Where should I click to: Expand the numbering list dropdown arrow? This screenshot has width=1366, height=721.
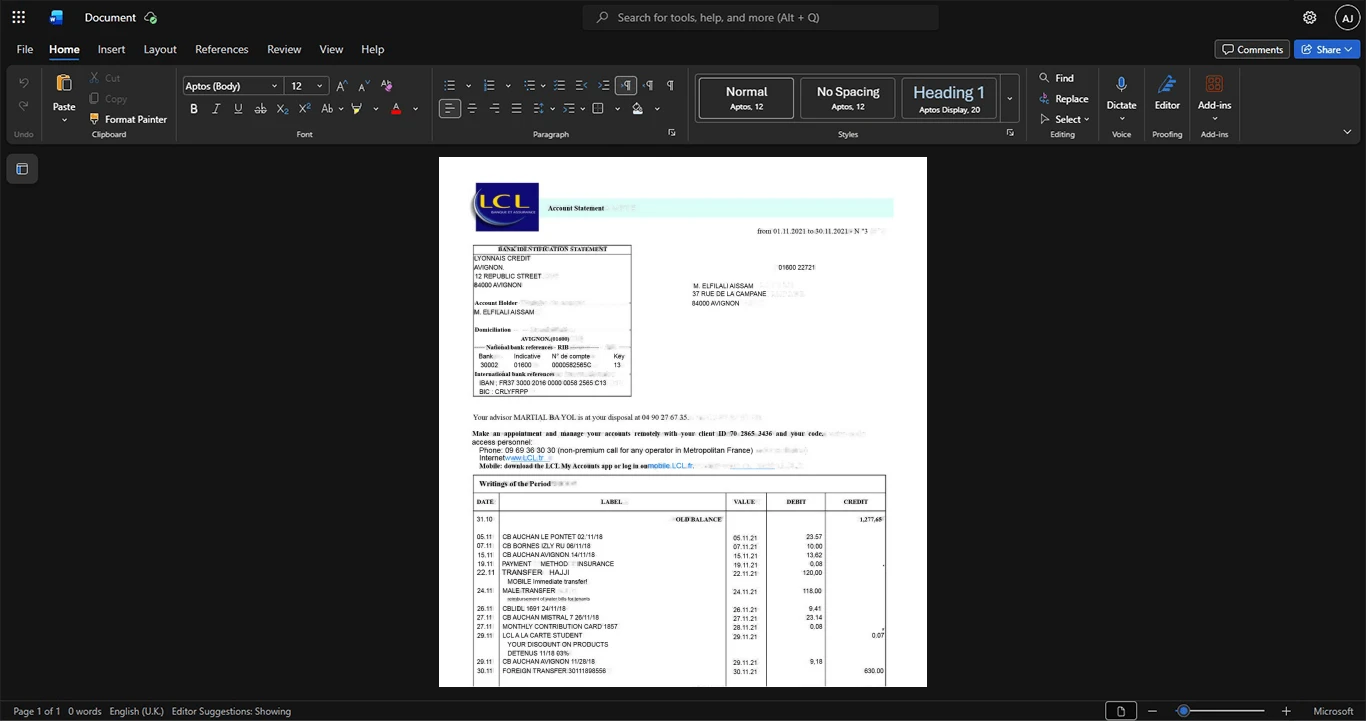coord(508,85)
